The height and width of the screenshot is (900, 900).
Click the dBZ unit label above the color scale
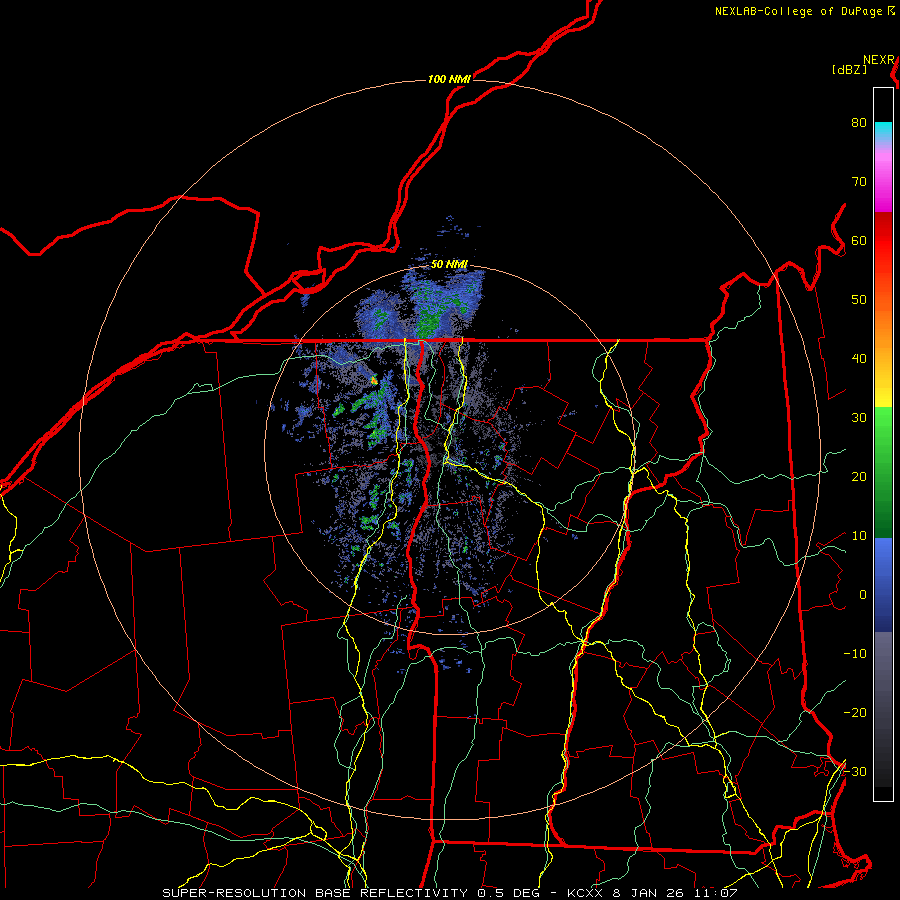click(x=849, y=70)
